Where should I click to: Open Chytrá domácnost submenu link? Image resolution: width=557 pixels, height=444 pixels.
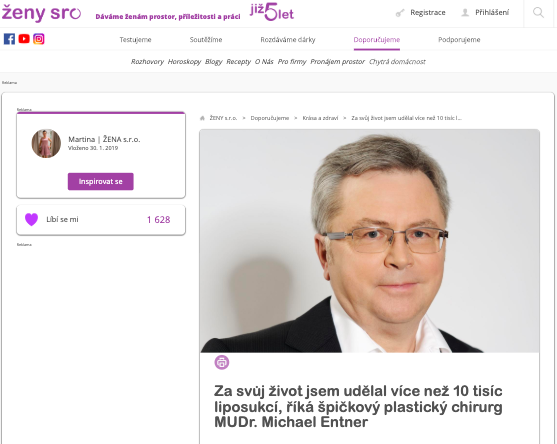(397, 62)
